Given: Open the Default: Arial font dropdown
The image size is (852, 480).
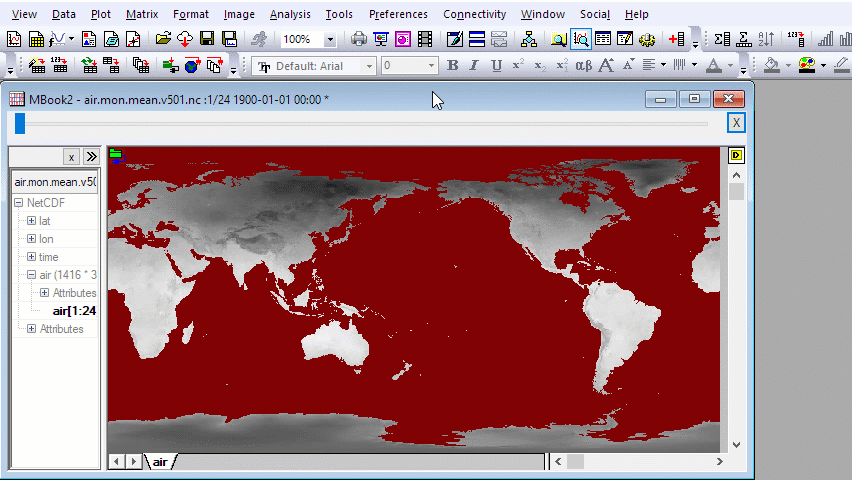Looking at the screenshot, I should tap(369, 66).
